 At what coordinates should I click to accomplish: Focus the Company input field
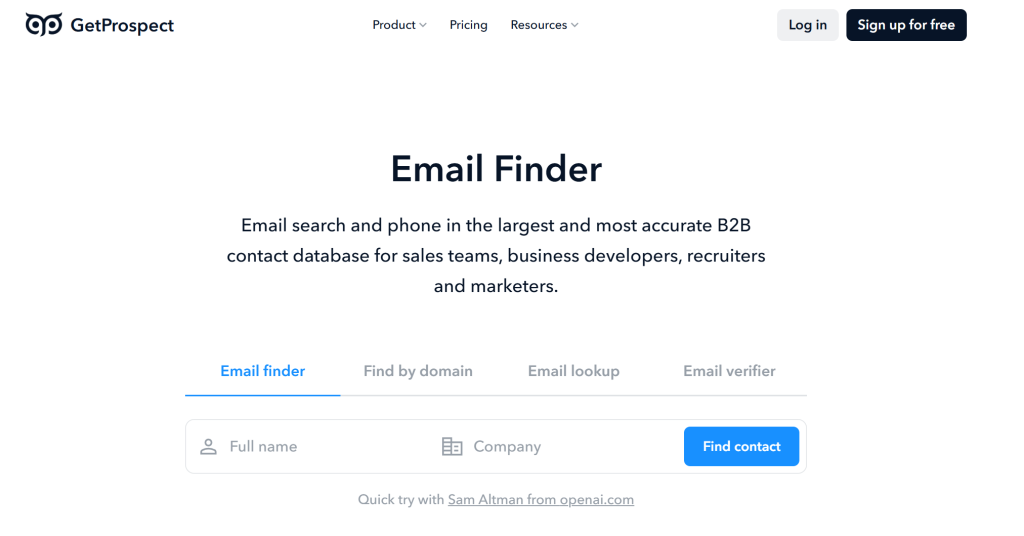[570, 447]
